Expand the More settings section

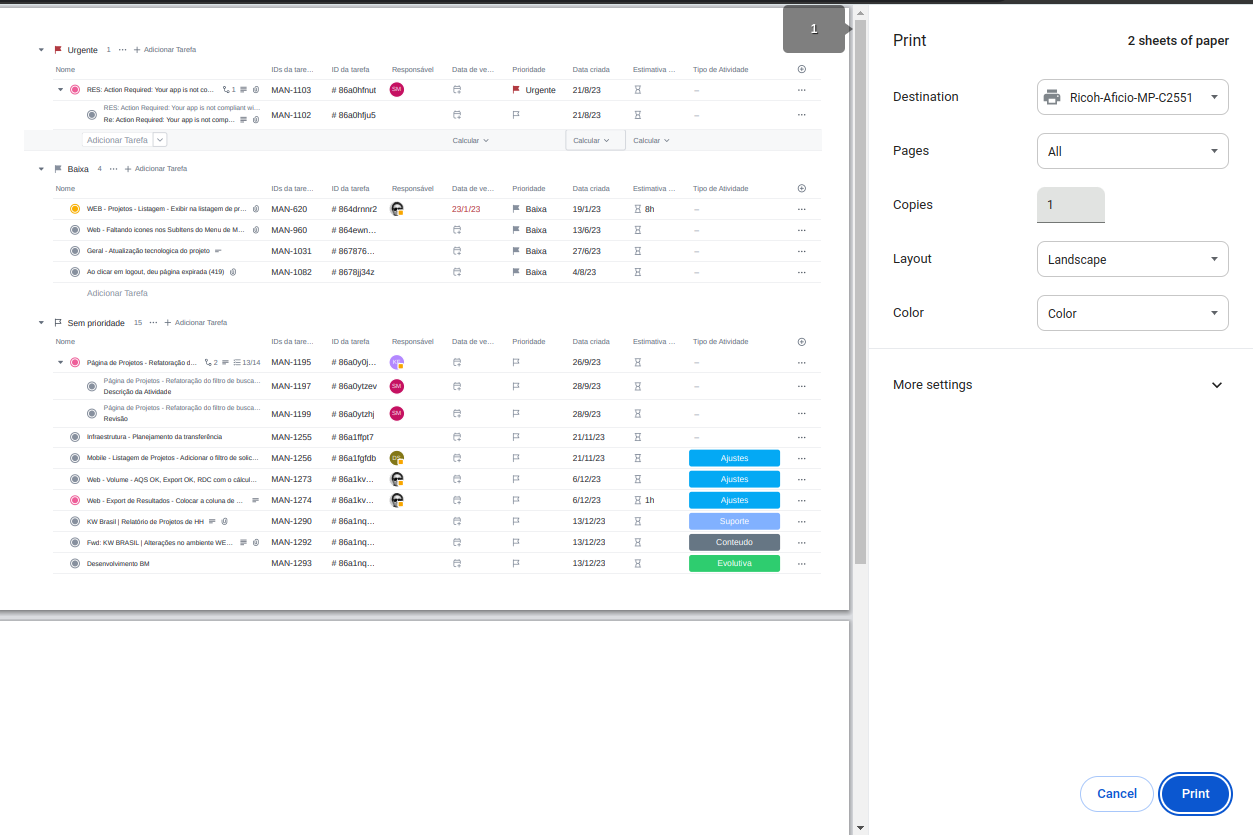tap(1216, 385)
